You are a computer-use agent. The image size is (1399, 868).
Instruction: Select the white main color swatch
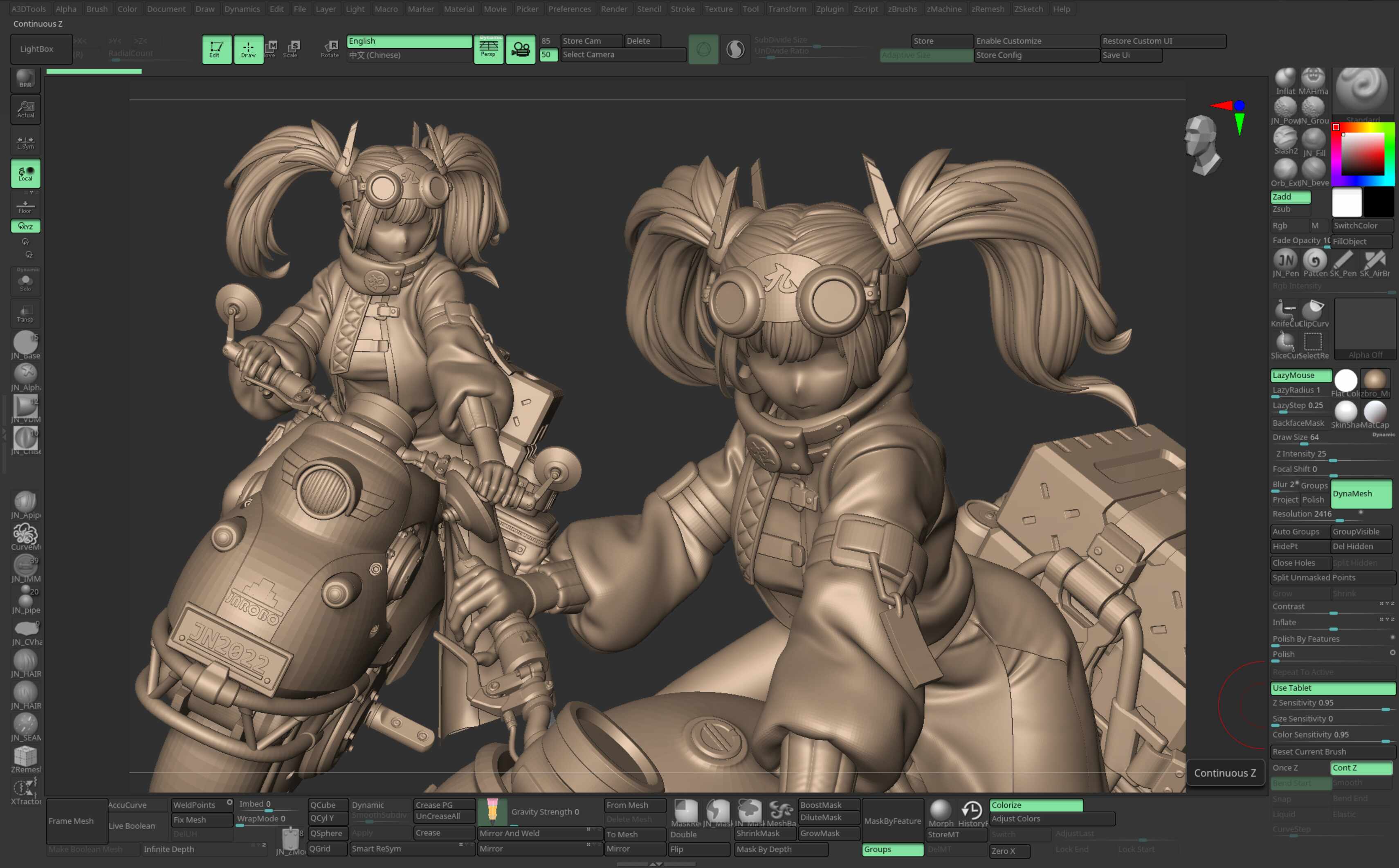pyautogui.click(x=1346, y=202)
